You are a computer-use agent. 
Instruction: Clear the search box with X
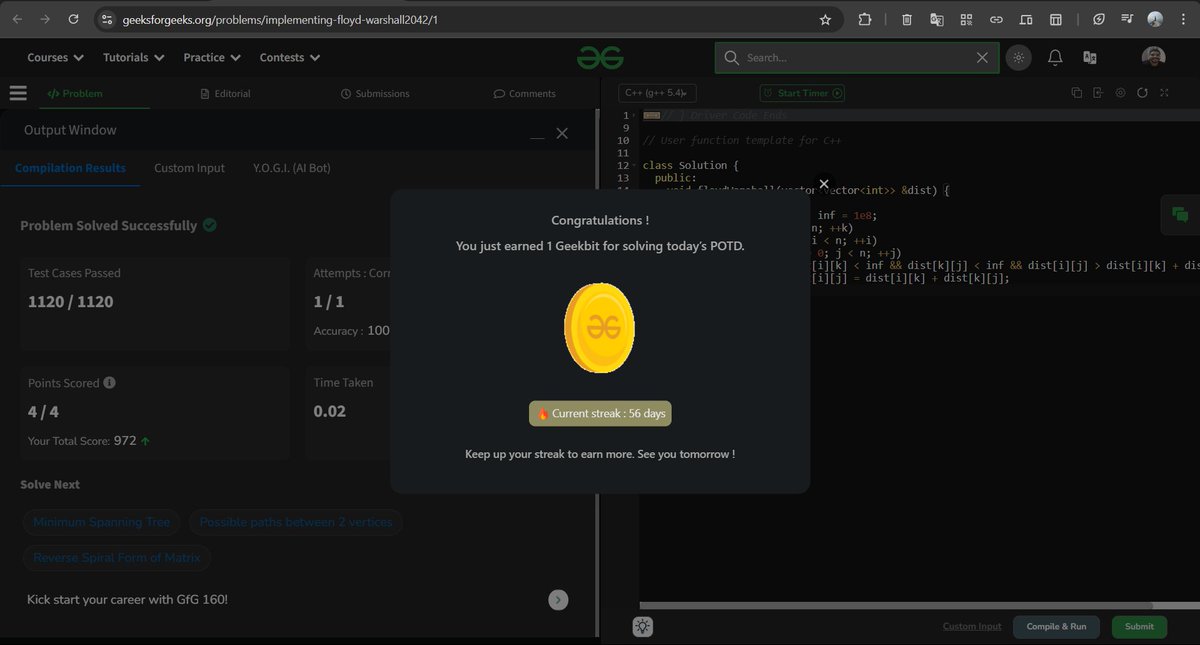[x=982, y=58]
